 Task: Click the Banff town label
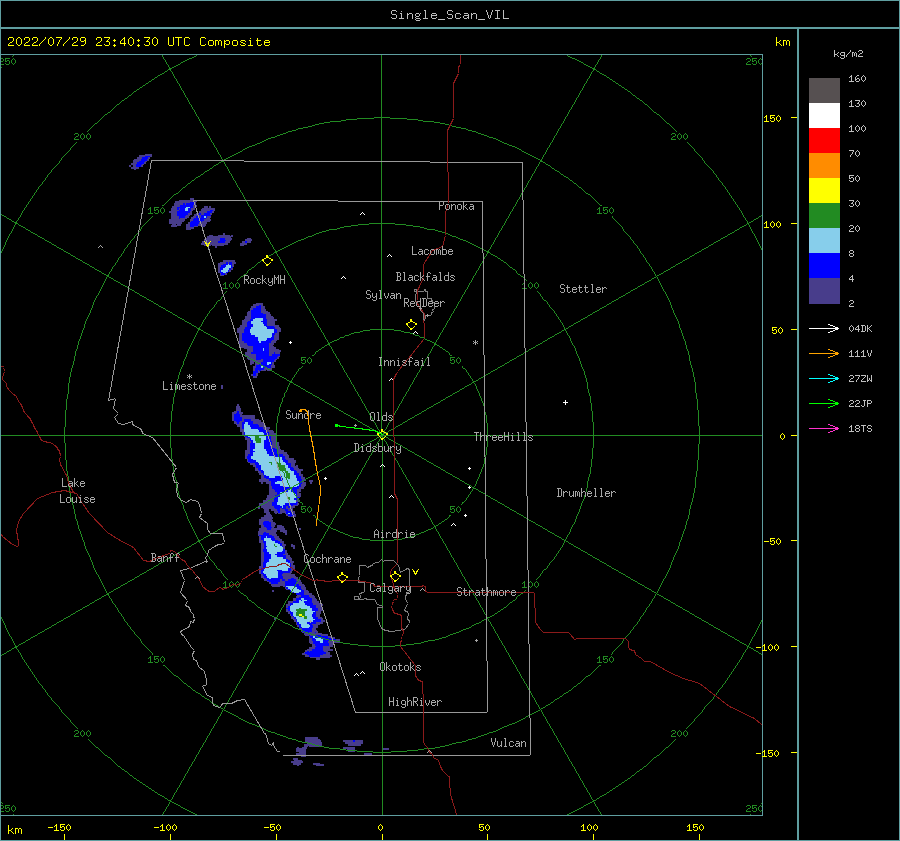[x=165, y=557]
